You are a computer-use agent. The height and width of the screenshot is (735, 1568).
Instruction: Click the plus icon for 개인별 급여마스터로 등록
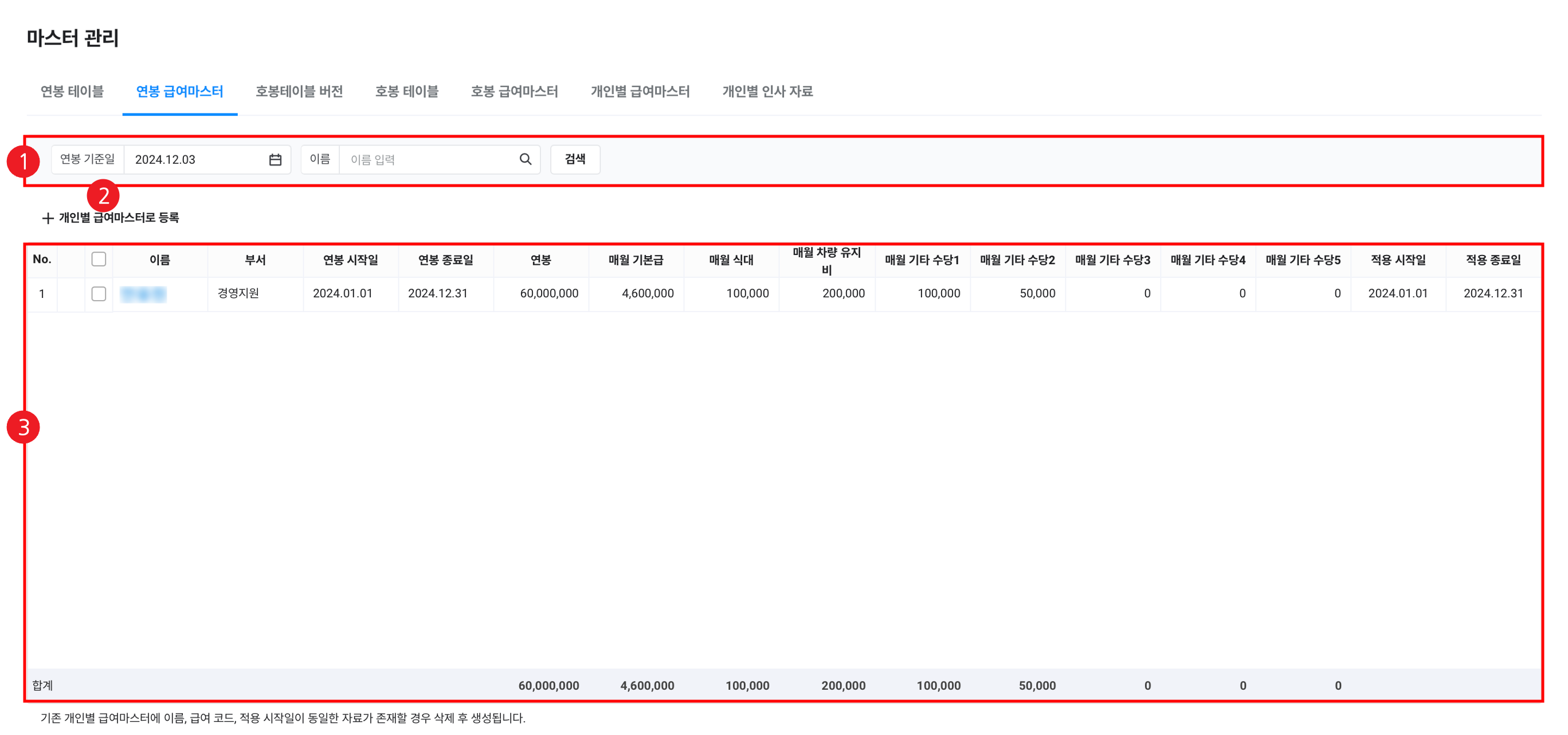click(x=48, y=218)
